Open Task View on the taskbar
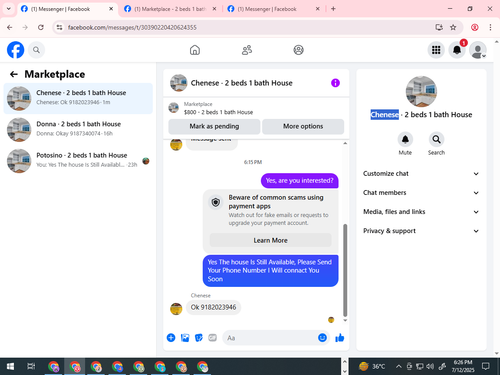Viewport: 500px width, 375px height. click(x=31, y=366)
